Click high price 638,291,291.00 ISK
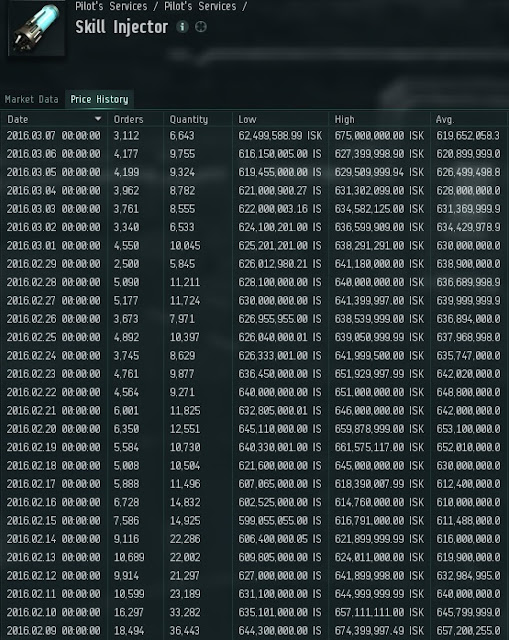 pyautogui.click(x=379, y=246)
